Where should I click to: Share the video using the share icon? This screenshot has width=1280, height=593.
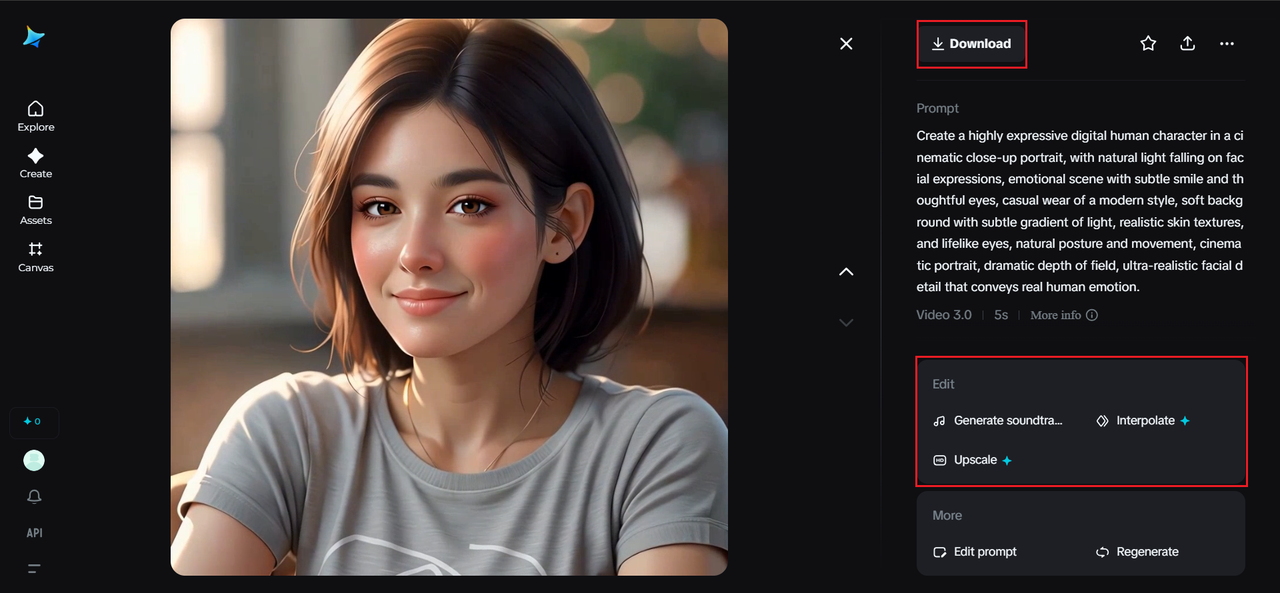coord(1187,43)
